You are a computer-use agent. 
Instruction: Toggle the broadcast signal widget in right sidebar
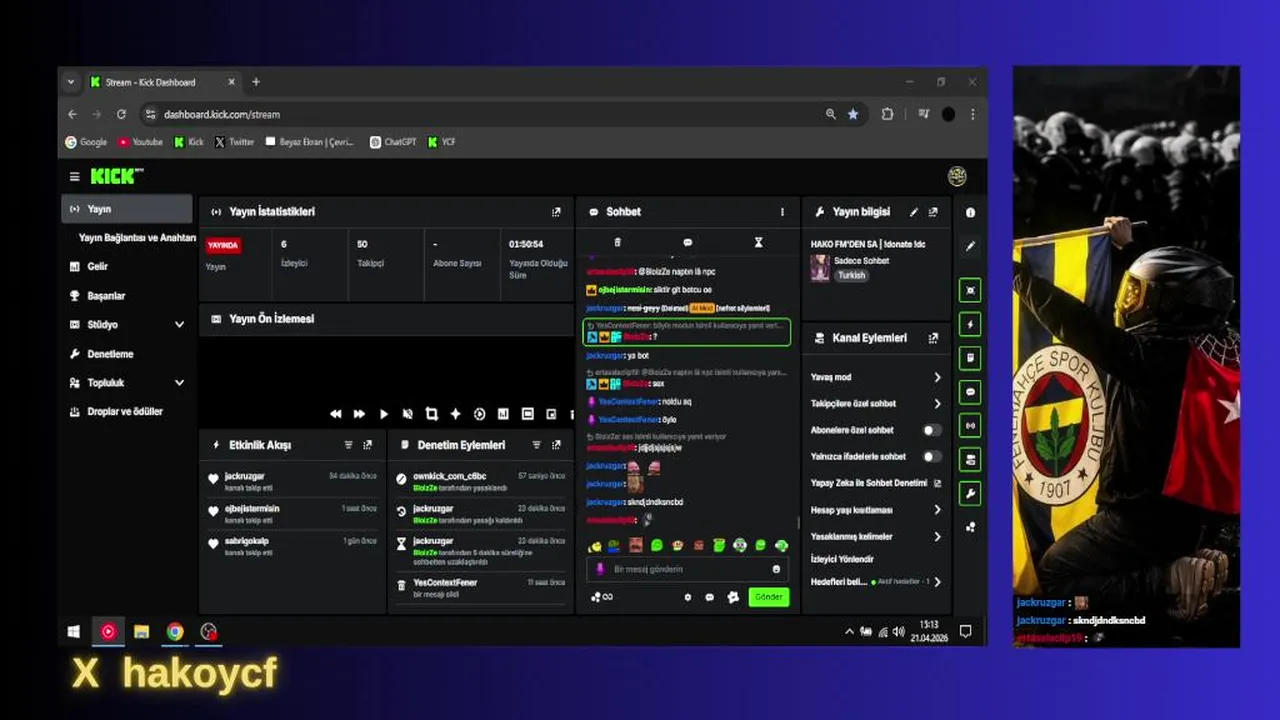click(x=970, y=425)
